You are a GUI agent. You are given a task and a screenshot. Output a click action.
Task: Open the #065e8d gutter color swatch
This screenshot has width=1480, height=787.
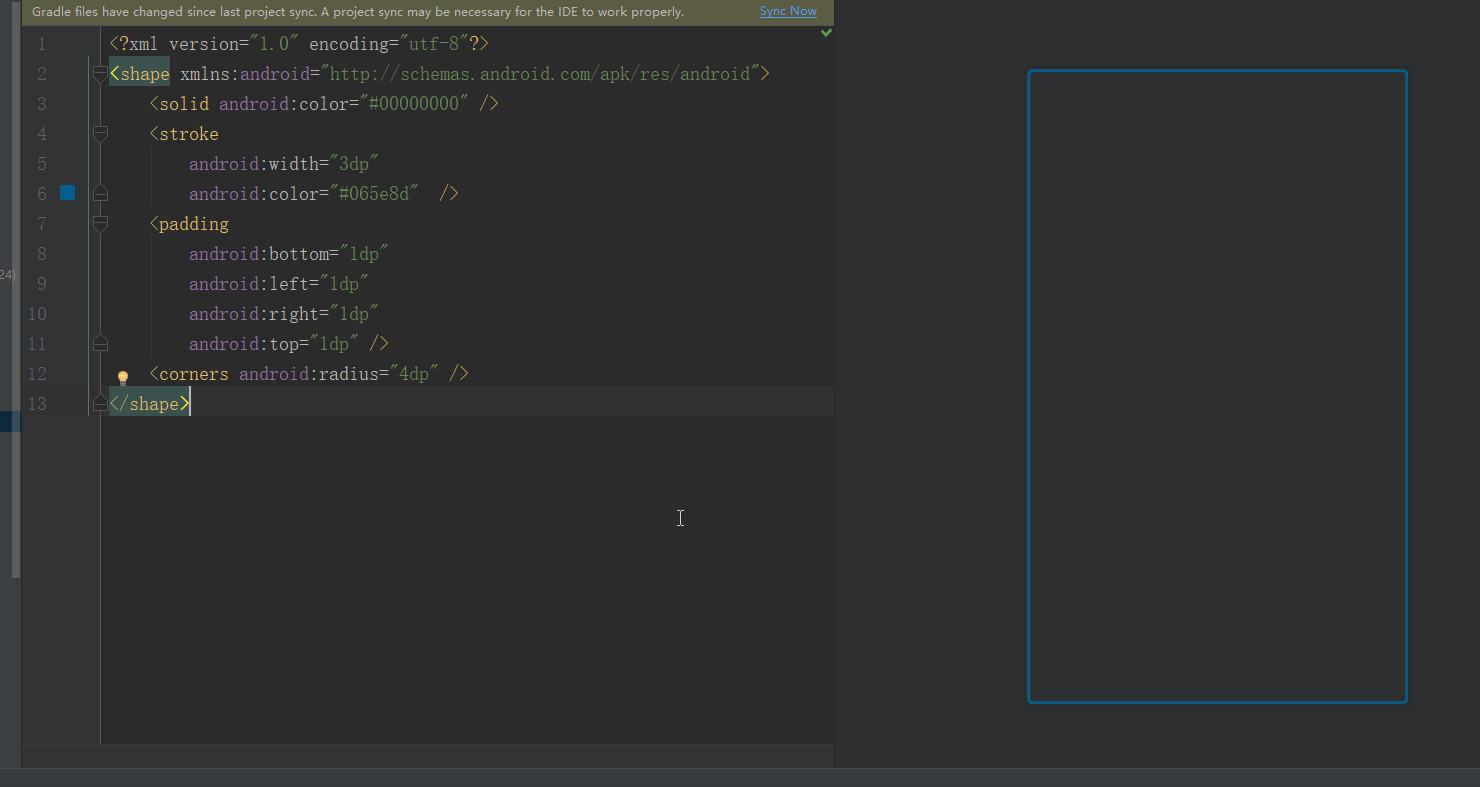point(67,192)
